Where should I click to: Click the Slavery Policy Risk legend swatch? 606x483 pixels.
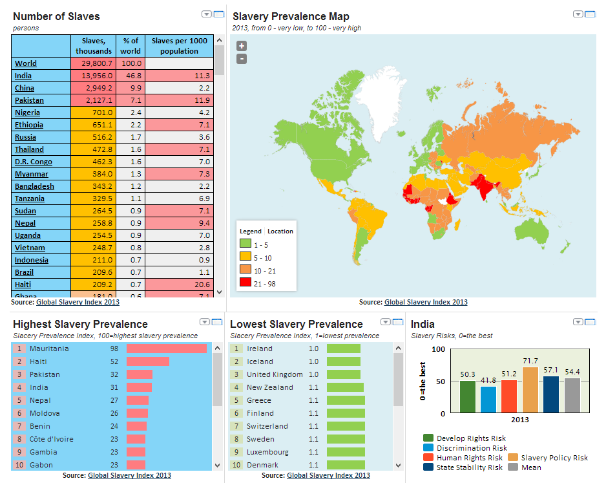[x=514, y=456]
